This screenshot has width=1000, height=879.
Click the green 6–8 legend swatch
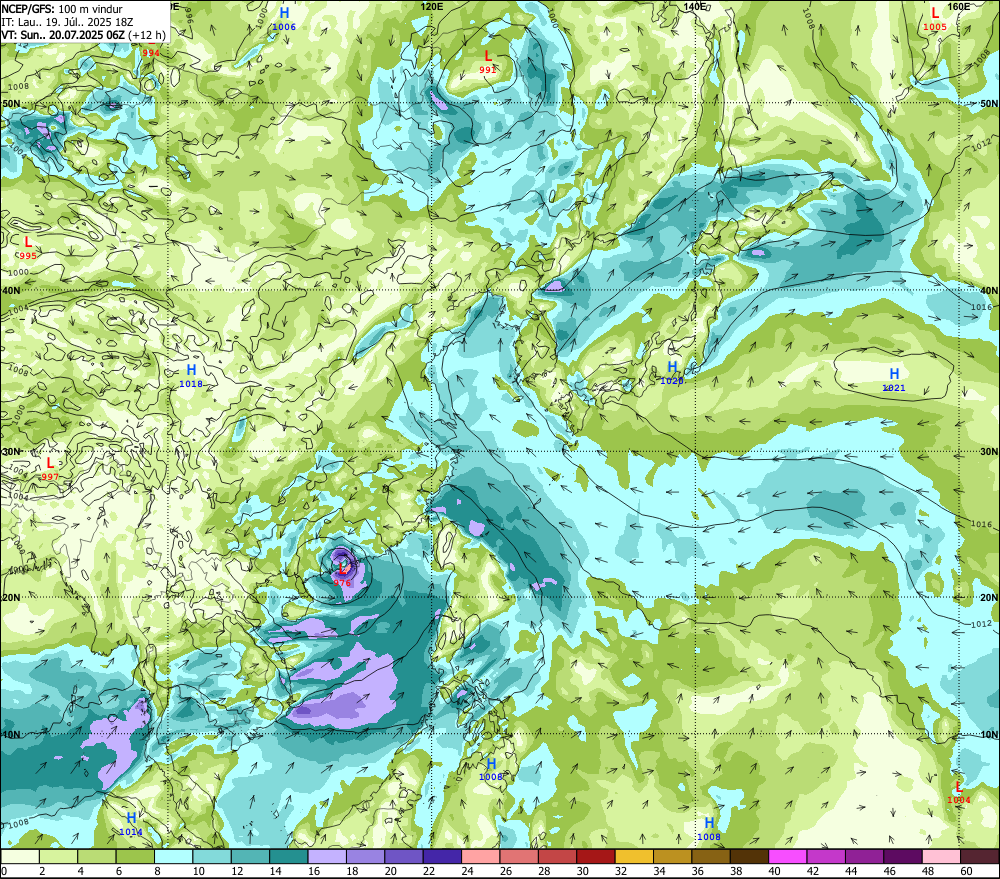click(x=135, y=856)
